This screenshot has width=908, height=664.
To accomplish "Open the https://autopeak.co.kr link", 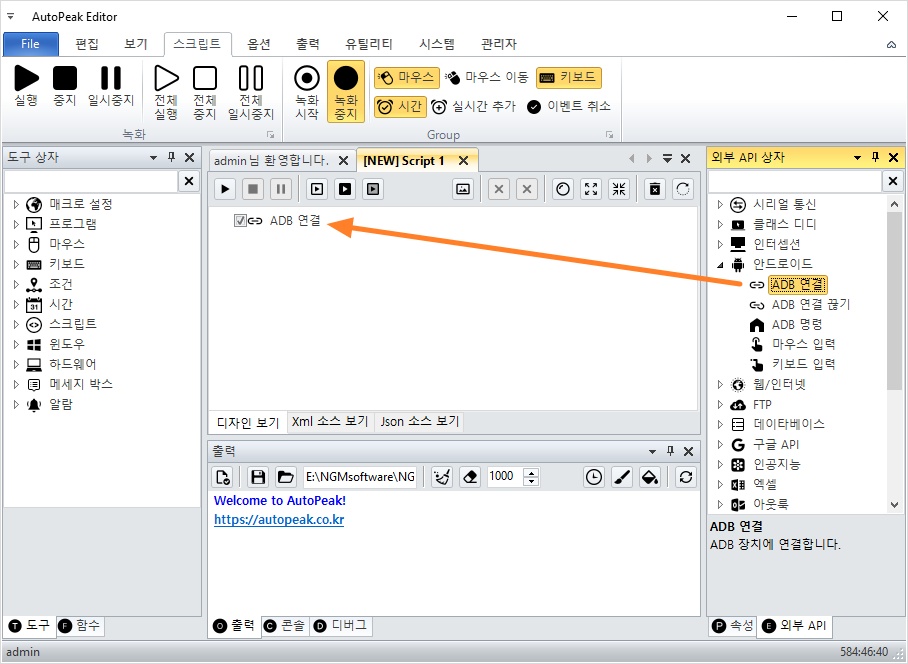I will pos(279,520).
